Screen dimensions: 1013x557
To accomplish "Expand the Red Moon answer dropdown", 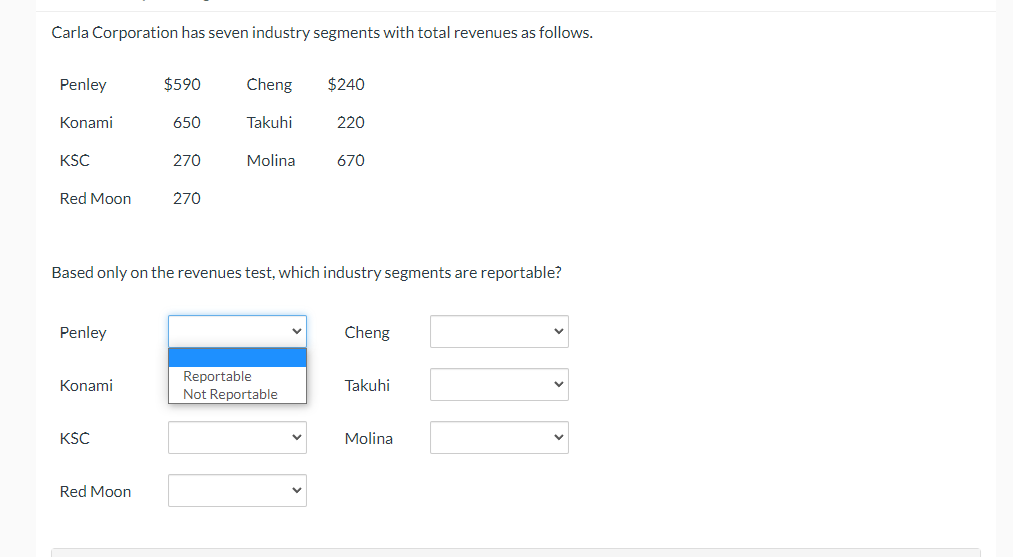I will tap(237, 491).
